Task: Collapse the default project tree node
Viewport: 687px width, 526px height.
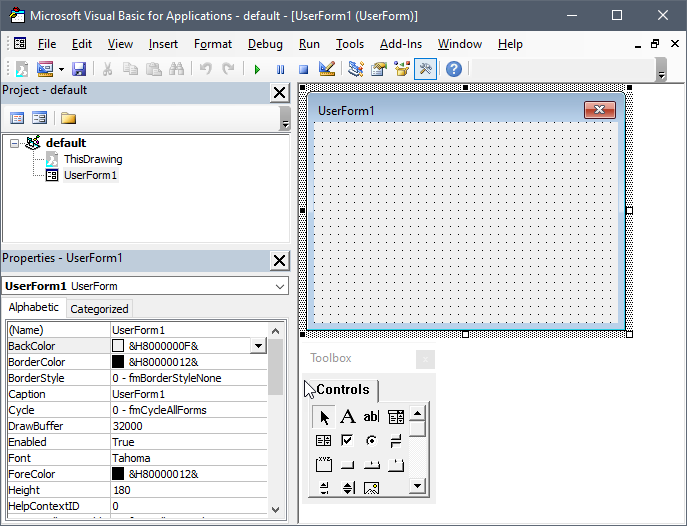Action: click(14, 143)
